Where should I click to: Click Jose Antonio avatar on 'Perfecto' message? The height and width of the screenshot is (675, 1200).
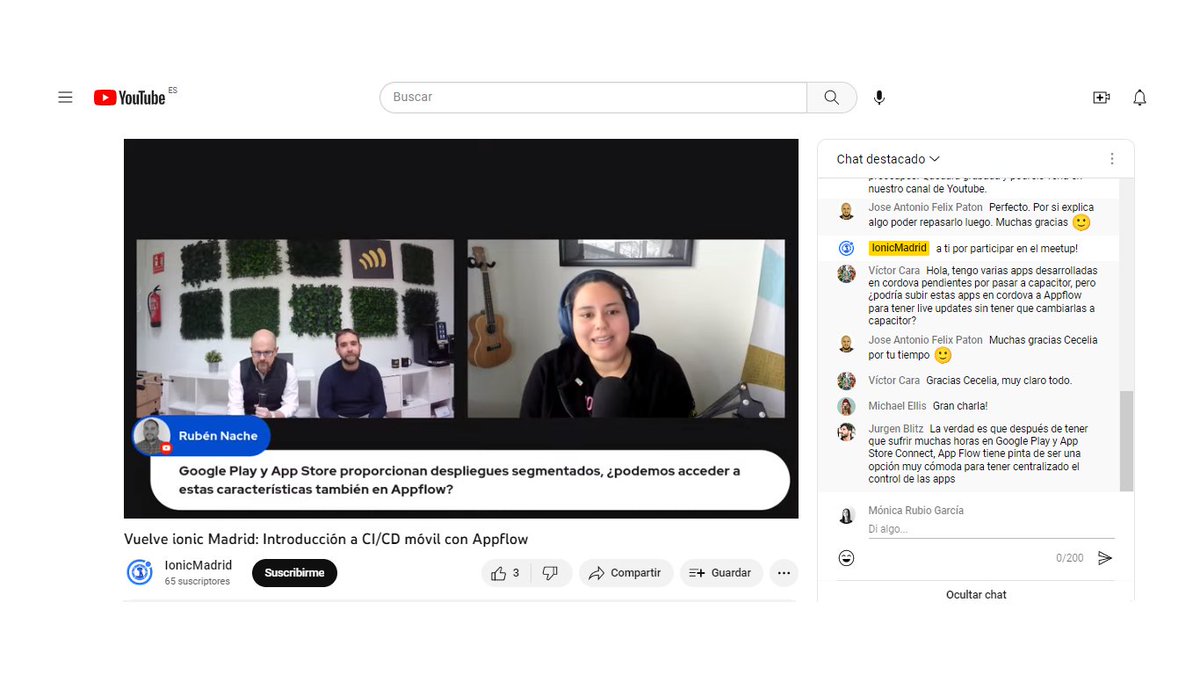coord(847,211)
